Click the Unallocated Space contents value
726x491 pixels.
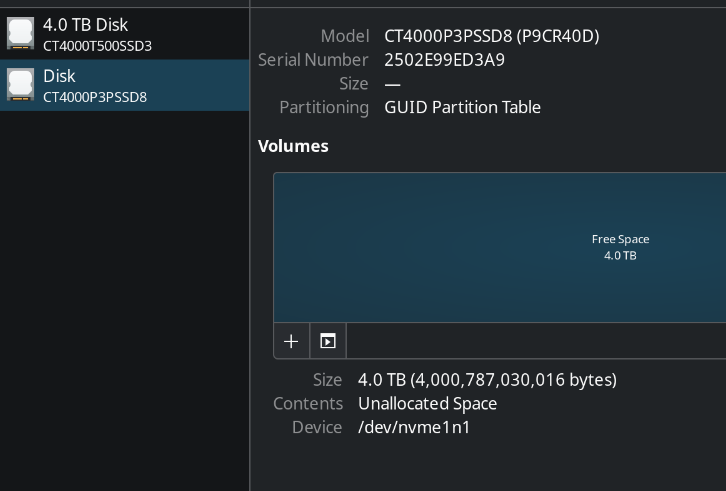(427, 404)
